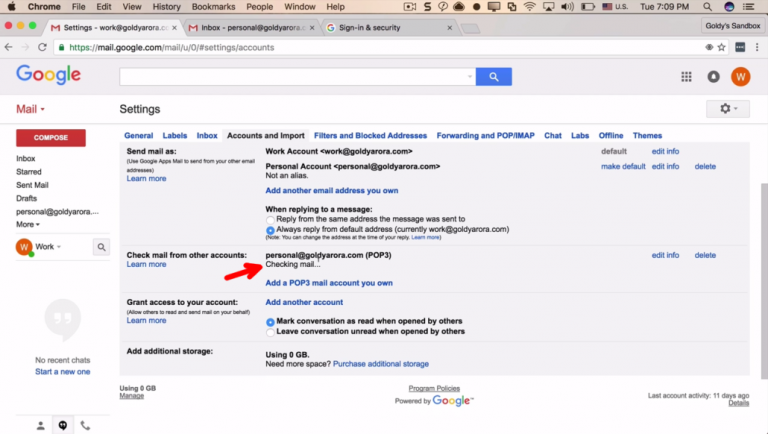Click the COMPOSE button

pyautogui.click(x=51, y=138)
